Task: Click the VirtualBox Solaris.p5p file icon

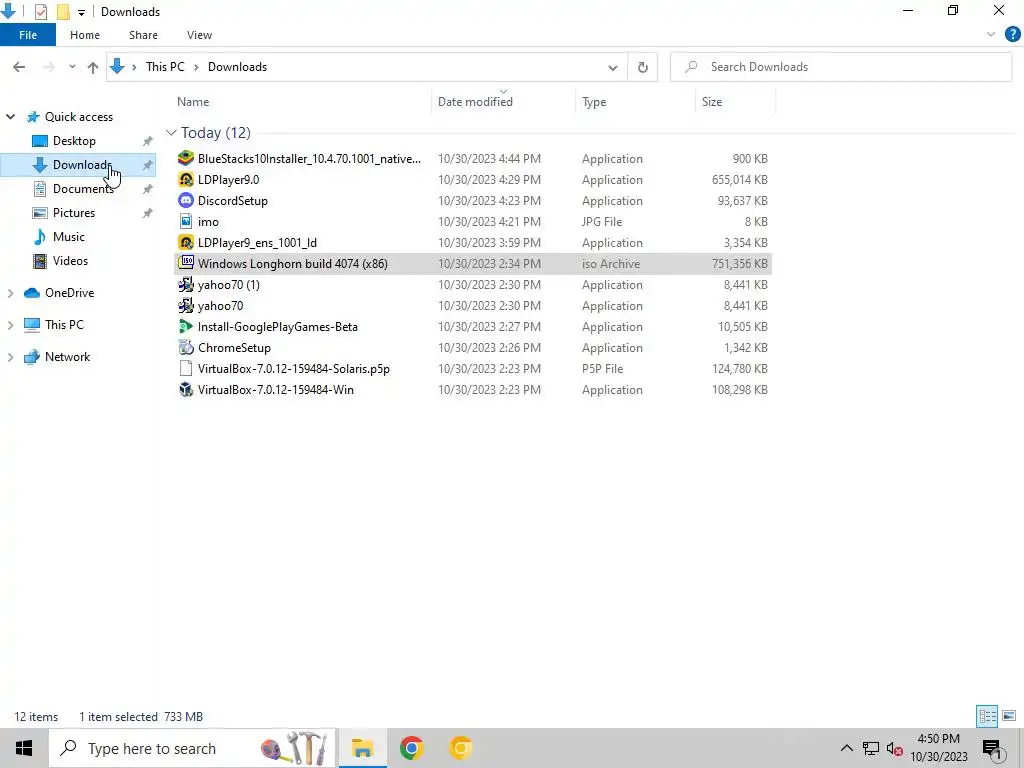Action: (186, 368)
